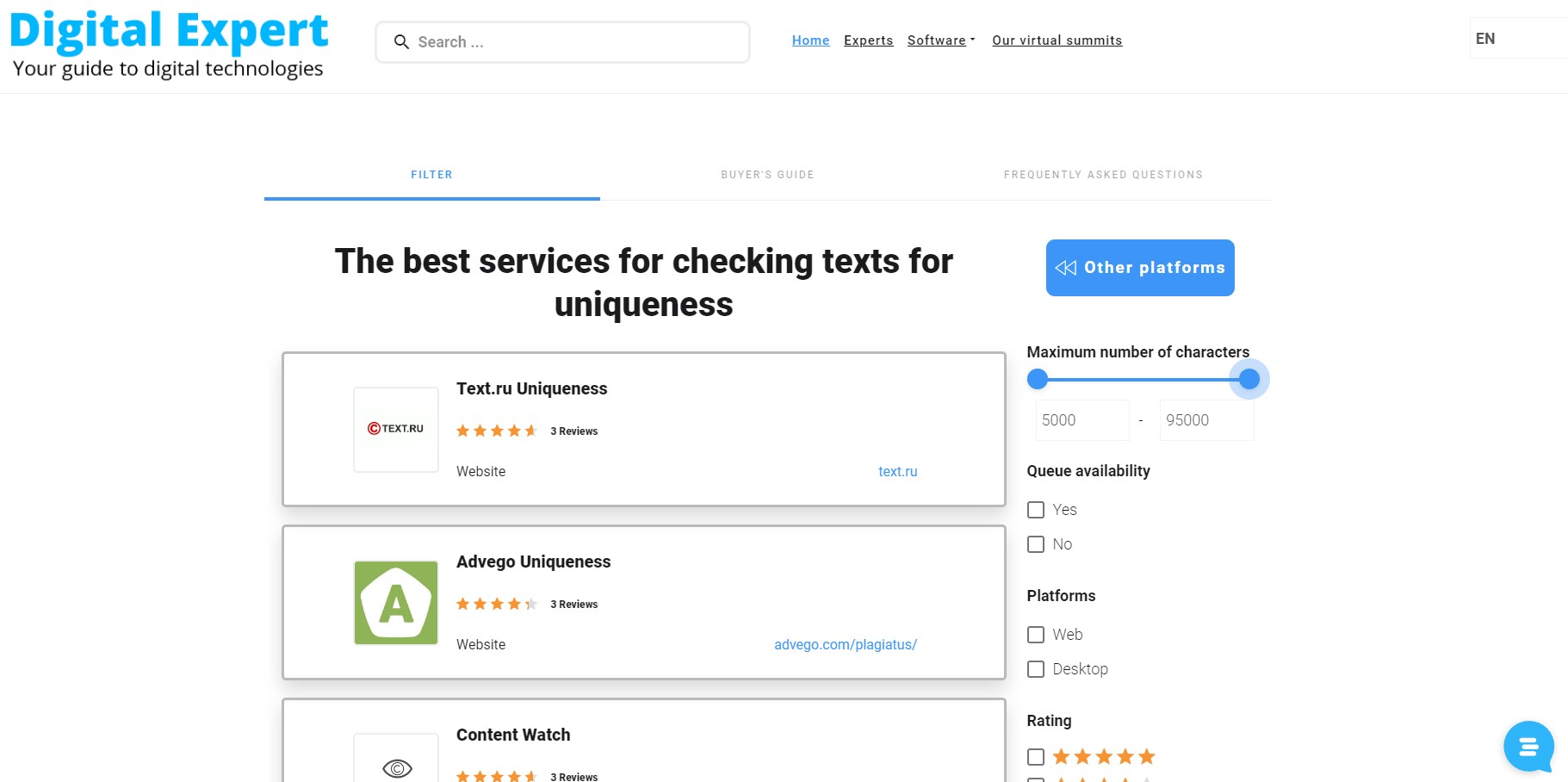Viewport: 1568px width, 782px height.
Task: Click the search magnifier icon
Action: tap(401, 41)
